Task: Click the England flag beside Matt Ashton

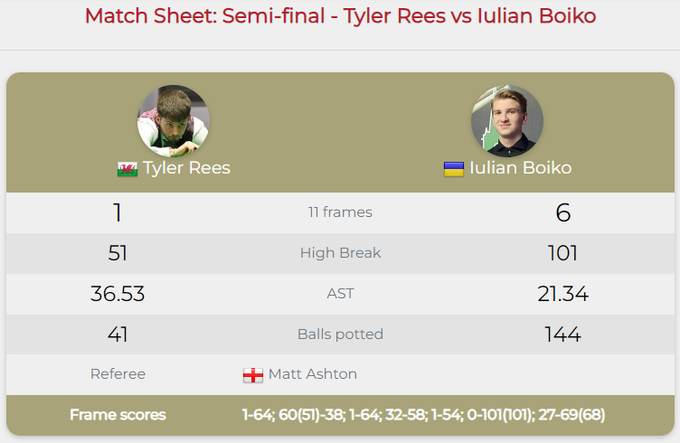Action: pyautogui.click(x=253, y=375)
